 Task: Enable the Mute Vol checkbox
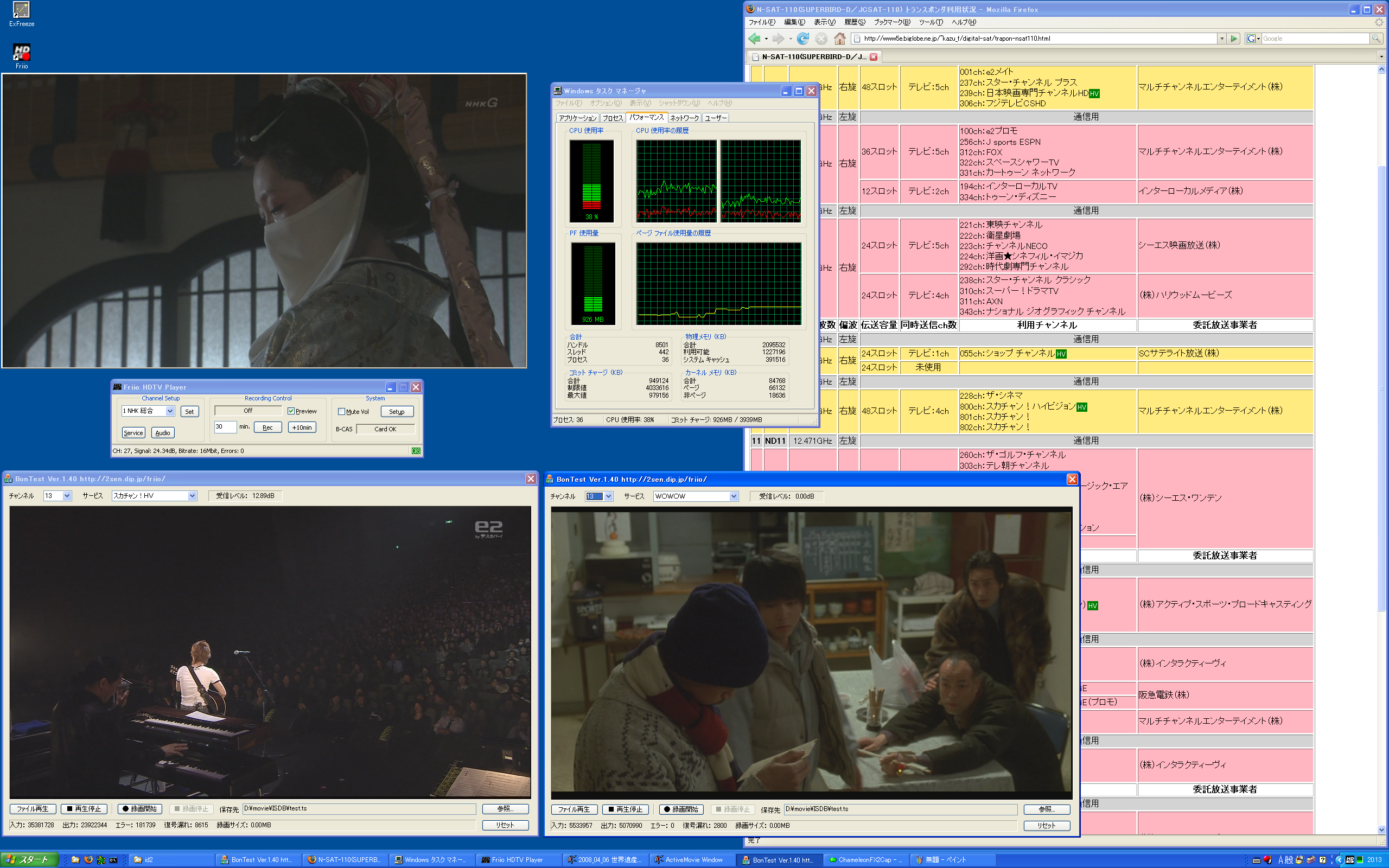[341, 412]
